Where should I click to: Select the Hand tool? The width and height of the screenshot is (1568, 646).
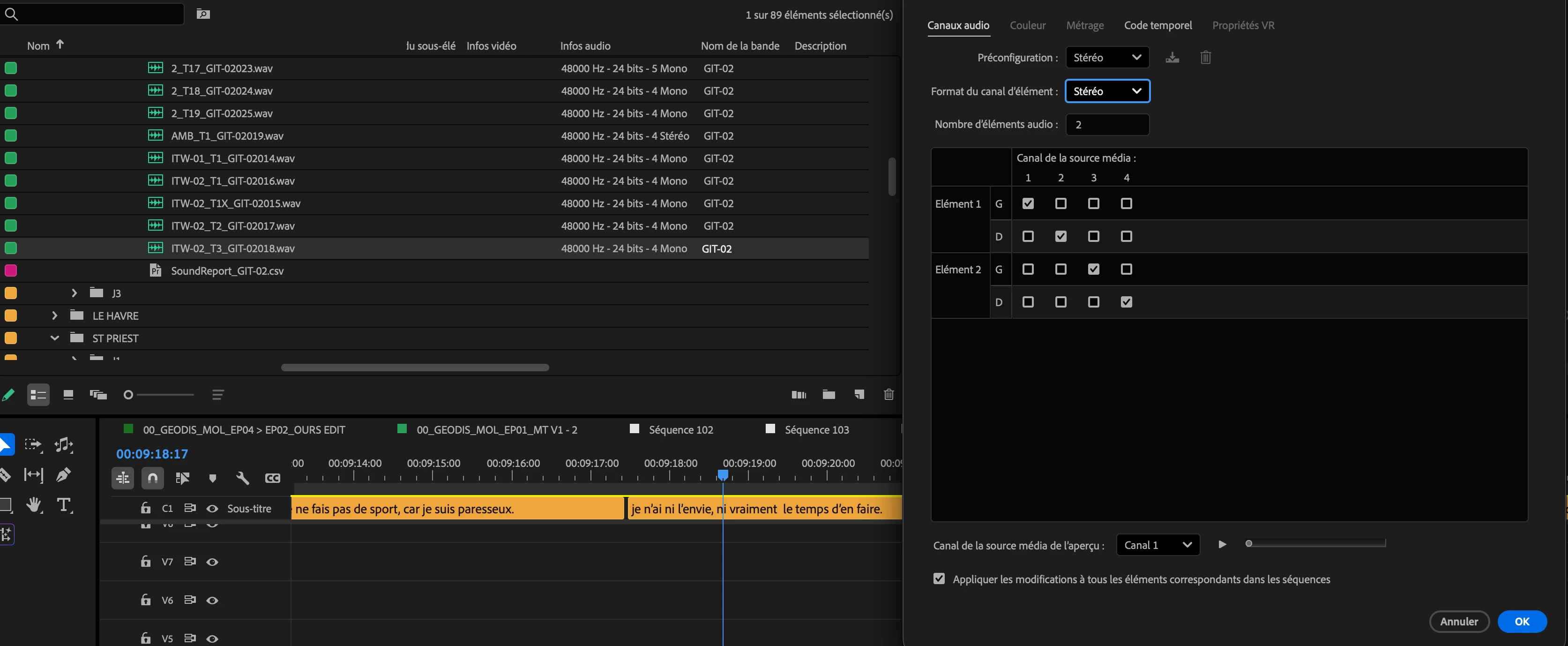[34, 505]
